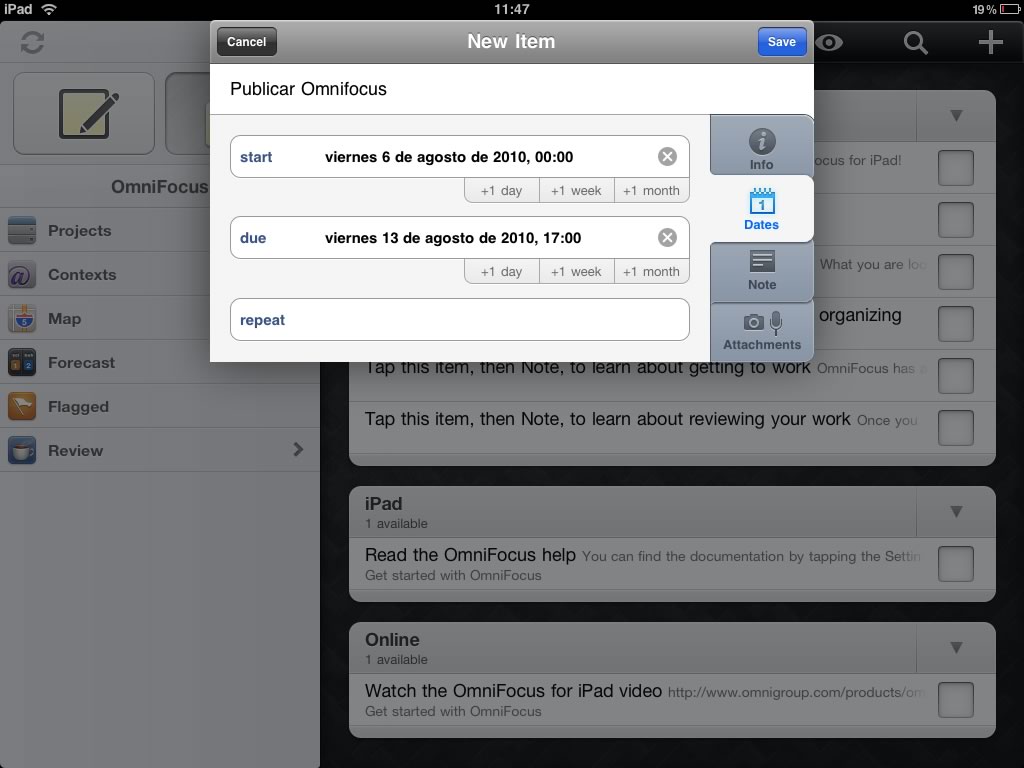
Task: Select the Dates tab
Action: click(x=761, y=209)
